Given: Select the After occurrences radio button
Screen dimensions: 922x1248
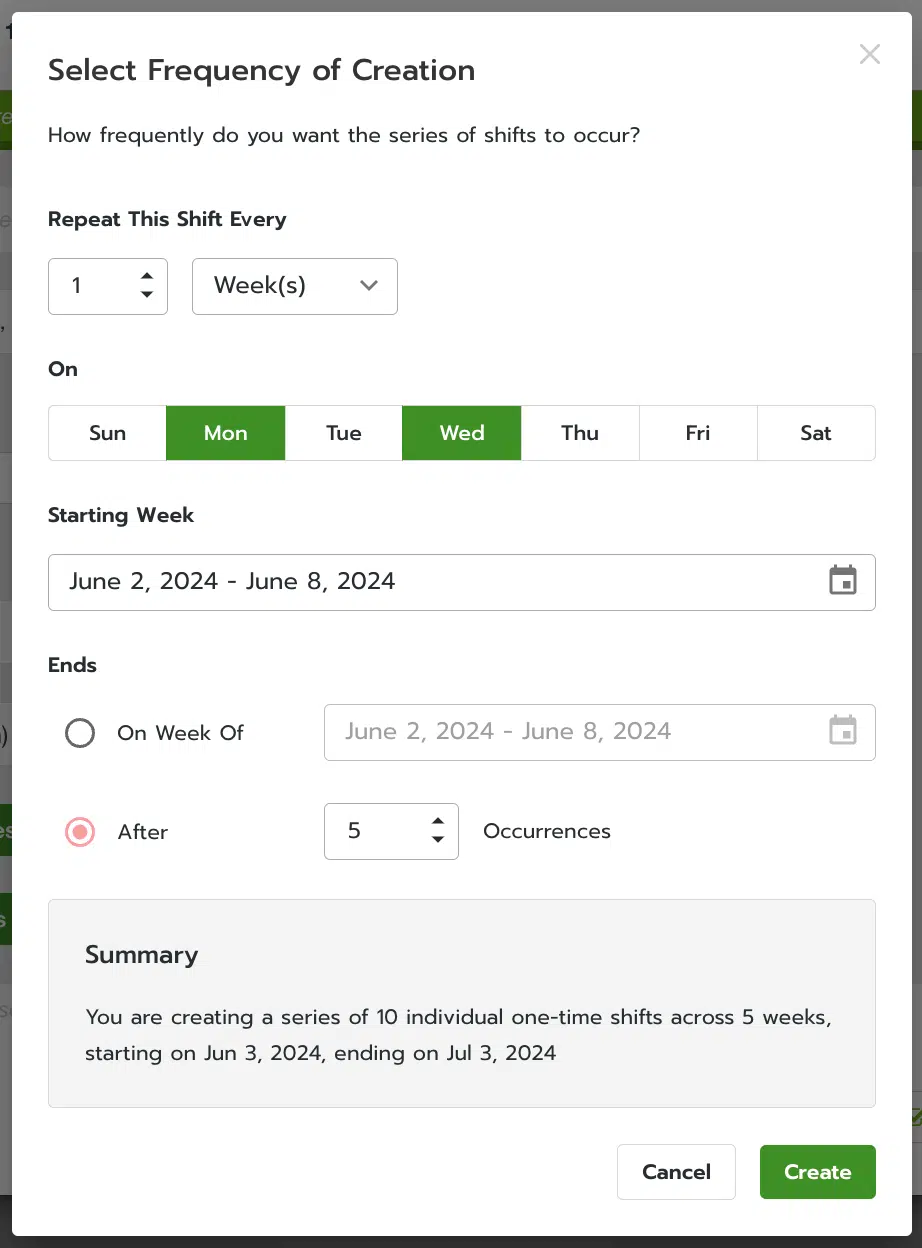Looking at the screenshot, I should point(80,832).
